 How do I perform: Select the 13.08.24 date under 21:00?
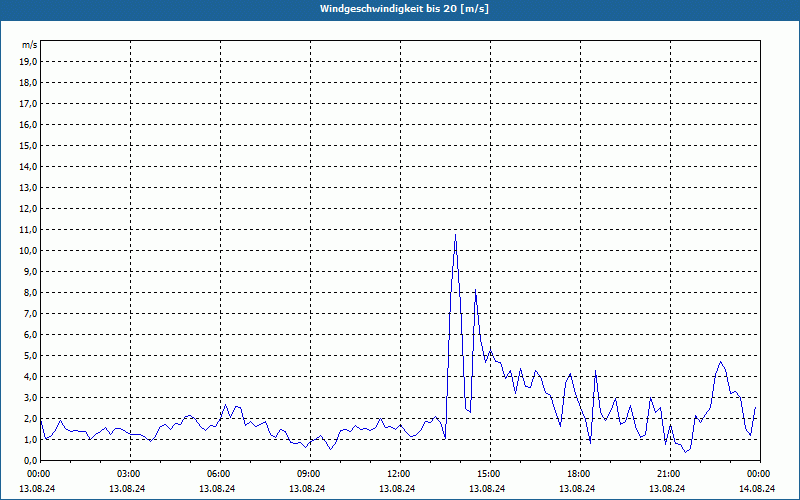pyautogui.click(x=667, y=488)
